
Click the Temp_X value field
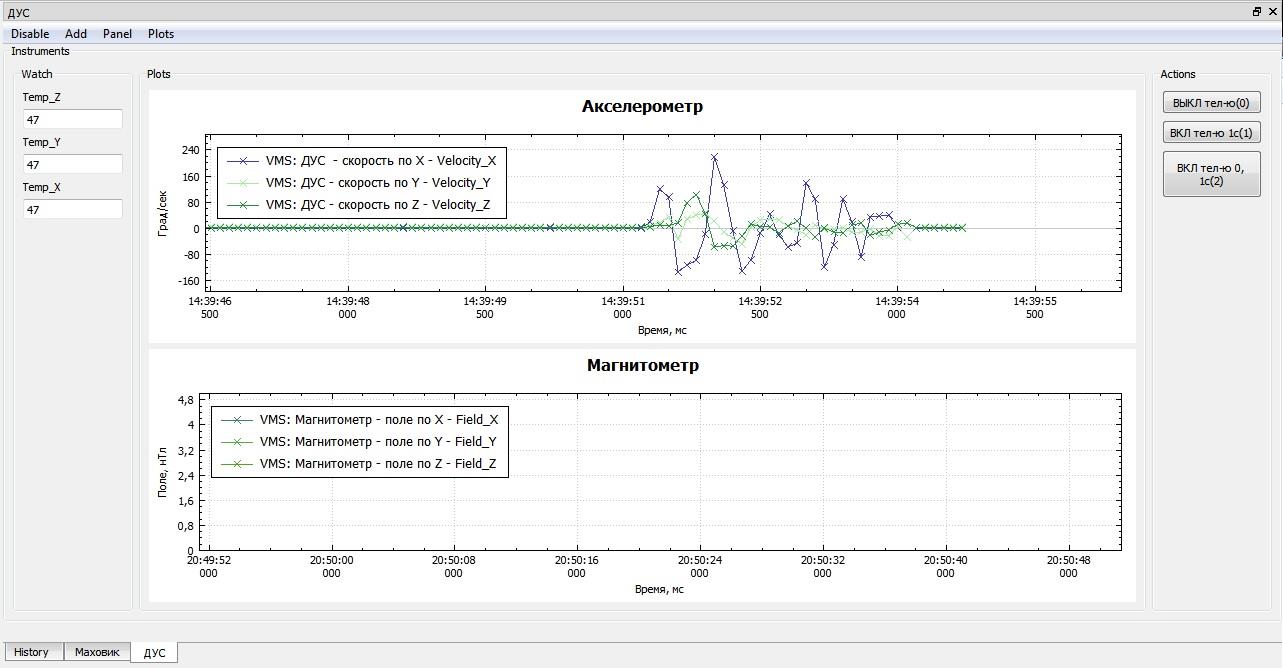pyautogui.click(x=73, y=208)
